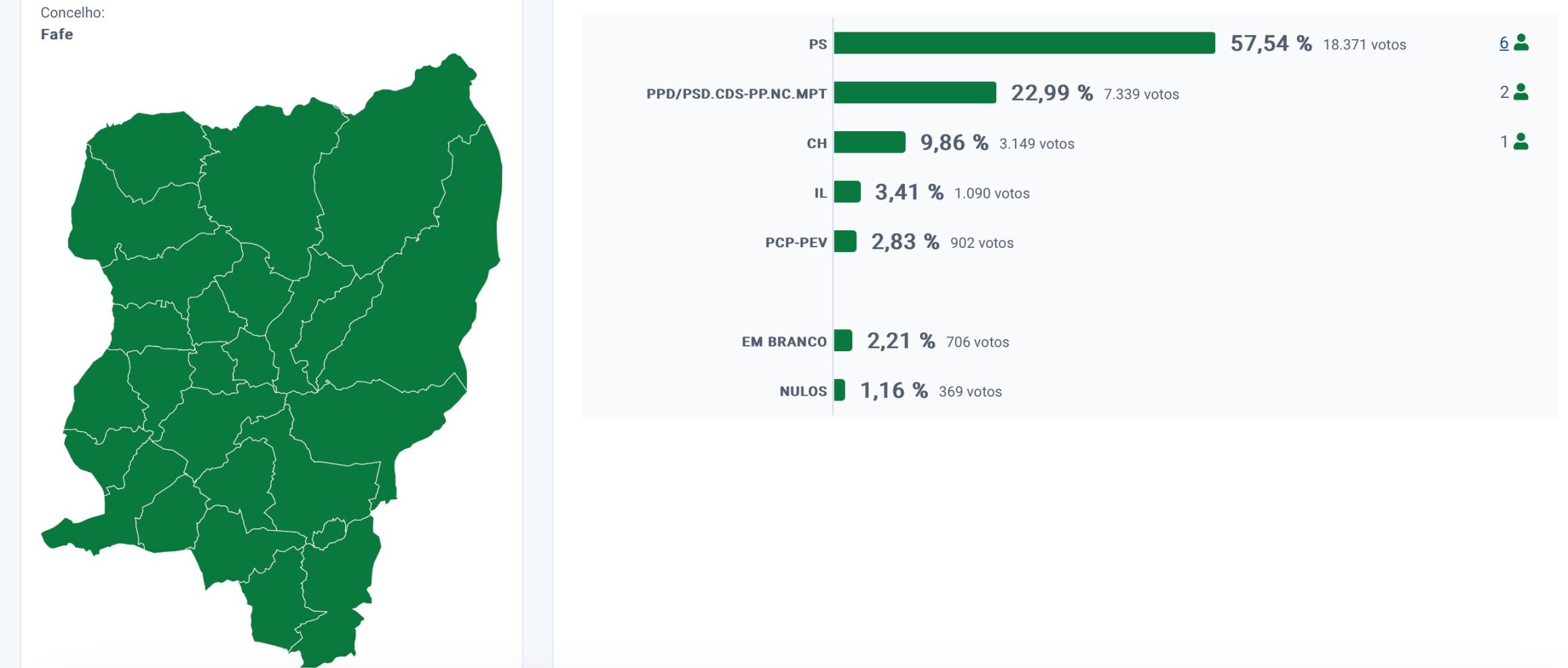Click the PCP-PEV party label
Screen dimensions: 1568x668
pyautogui.click(x=795, y=242)
